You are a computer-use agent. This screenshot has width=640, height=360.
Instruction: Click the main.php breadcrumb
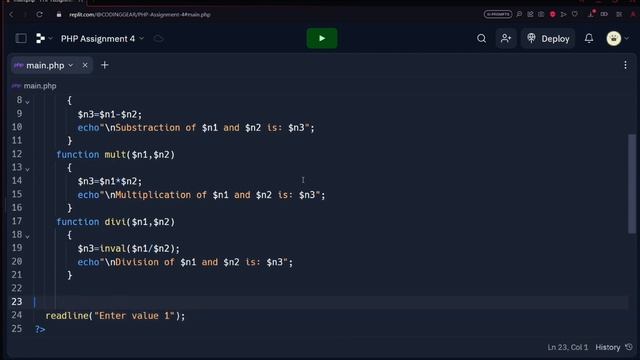click(x=40, y=86)
